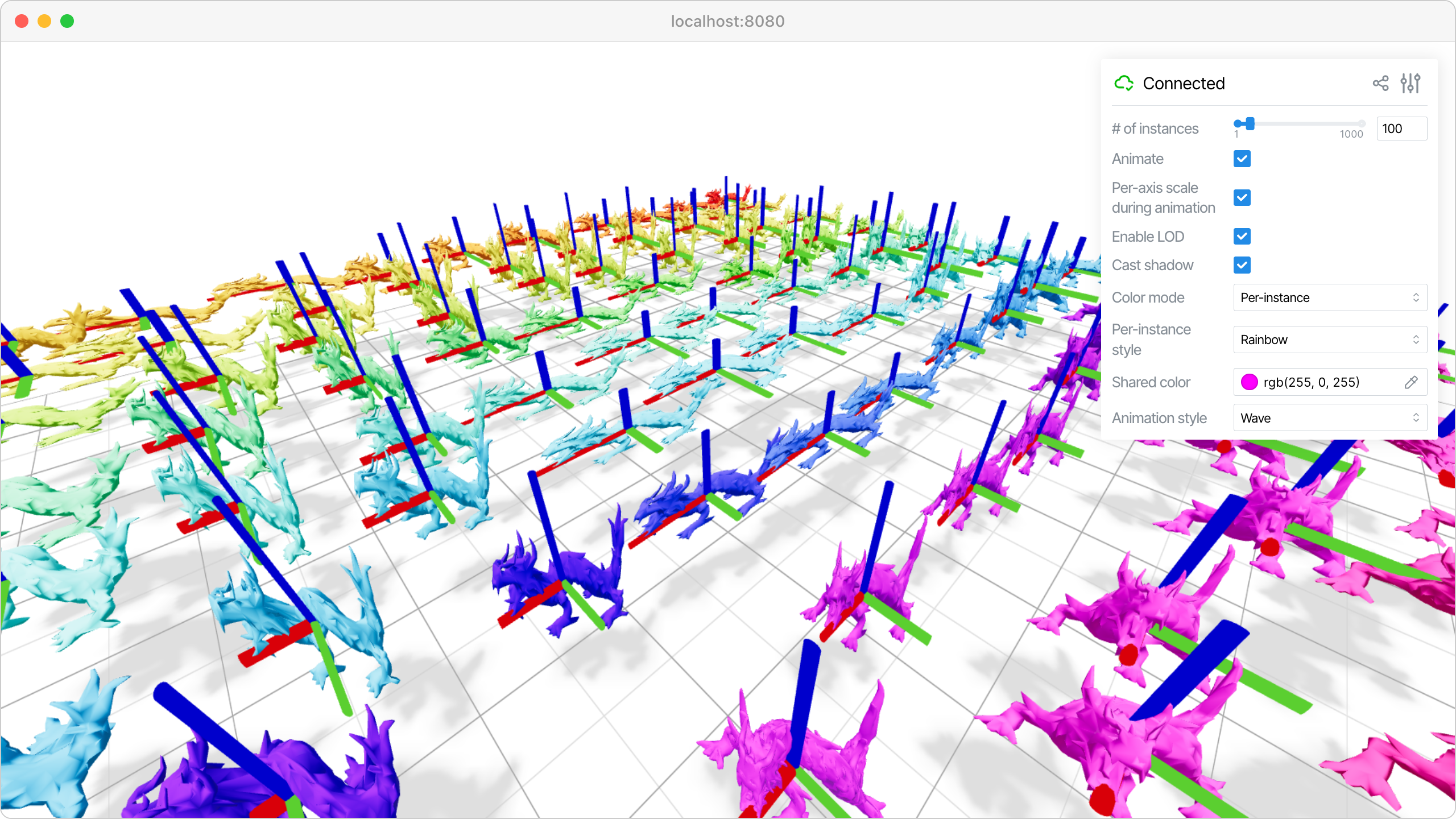The height and width of the screenshot is (819, 1456).
Task: Open the configuration sliders icon
Action: [x=1410, y=84]
